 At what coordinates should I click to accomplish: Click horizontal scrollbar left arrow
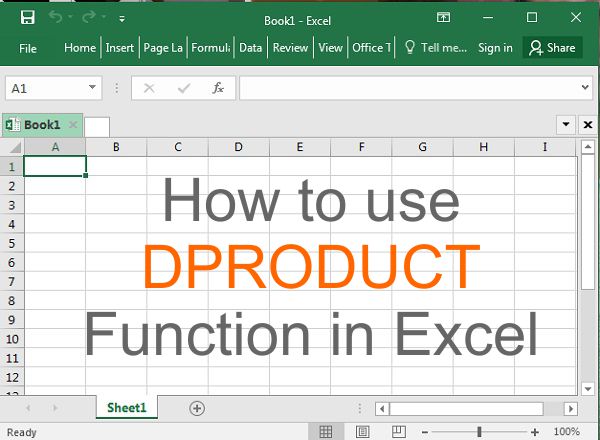point(382,409)
